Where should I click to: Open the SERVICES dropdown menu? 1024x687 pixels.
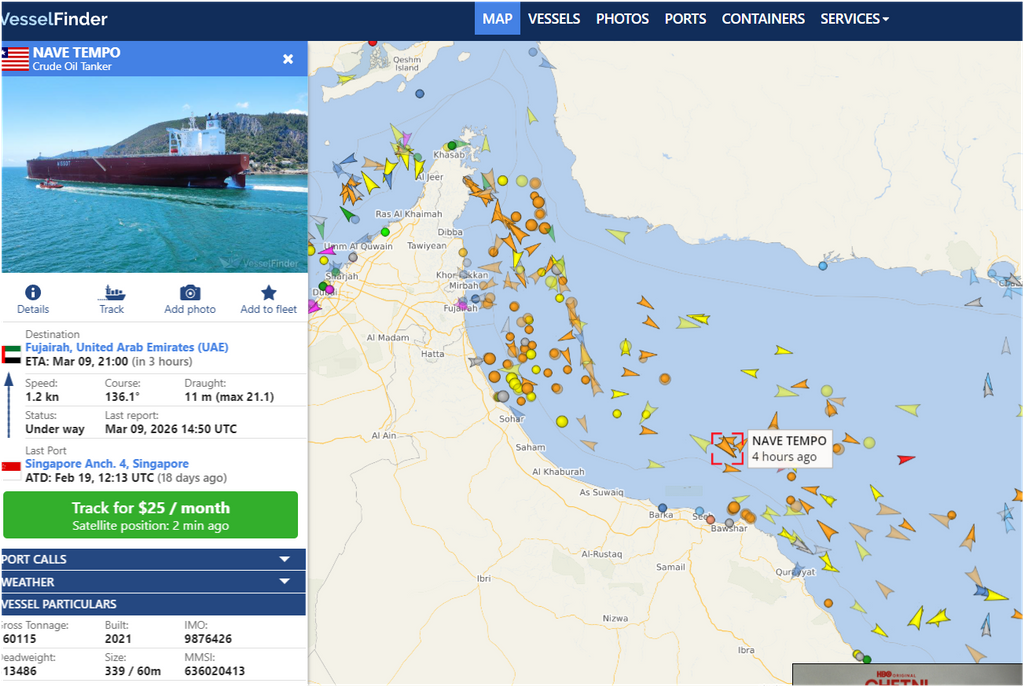click(854, 19)
